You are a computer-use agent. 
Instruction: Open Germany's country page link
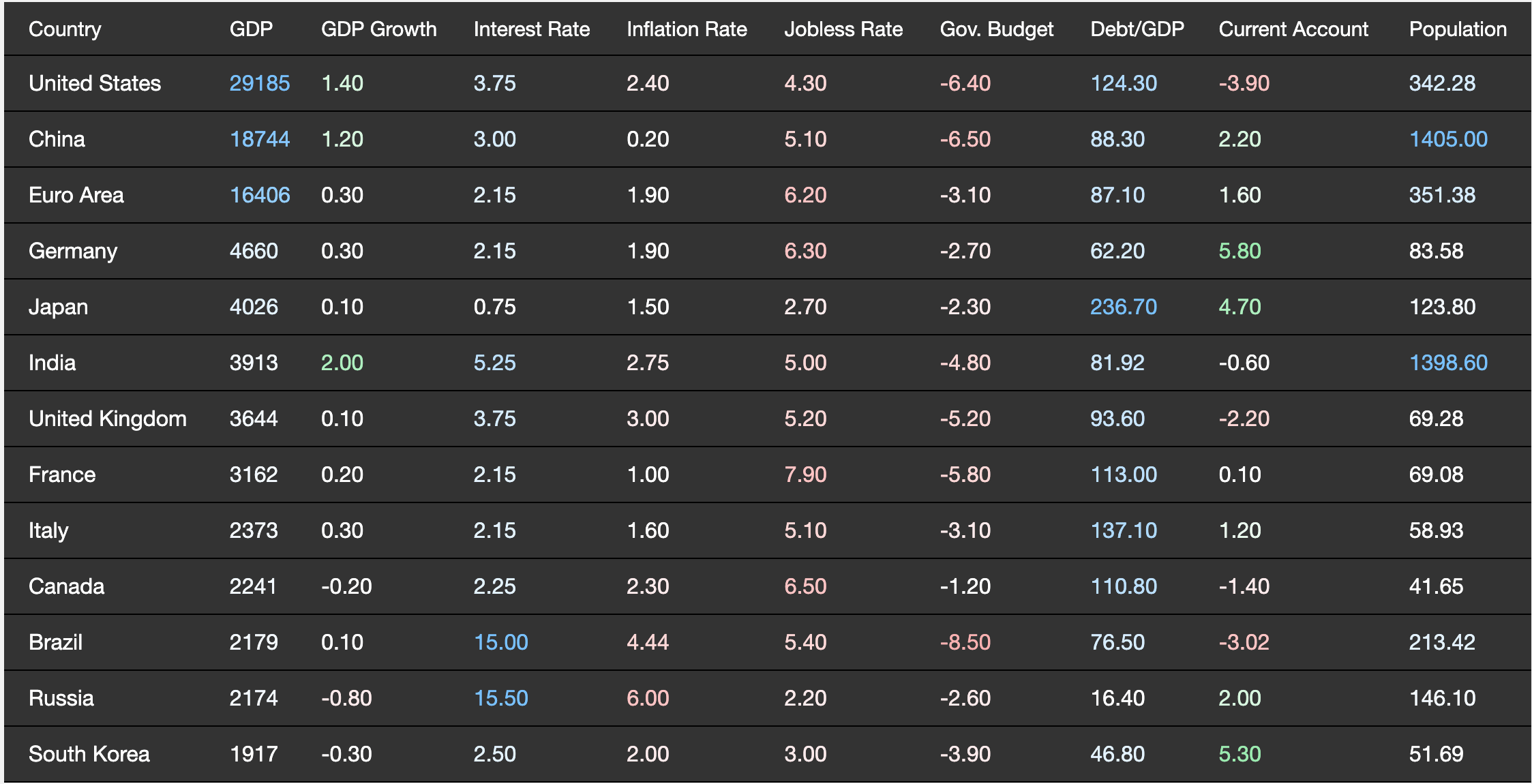[x=73, y=251]
